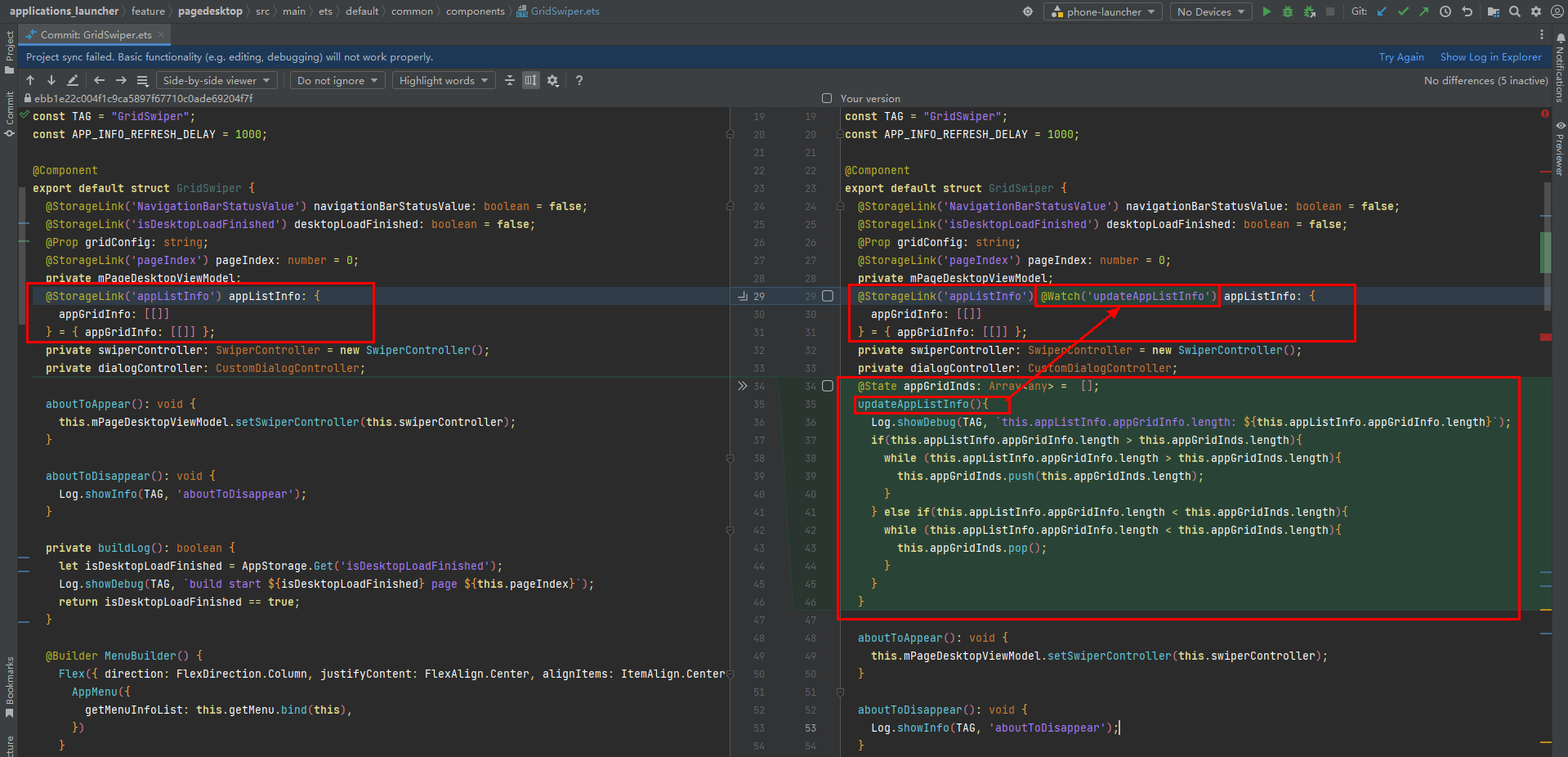
Task: Jump to source with pencil icon
Action: coord(73,80)
